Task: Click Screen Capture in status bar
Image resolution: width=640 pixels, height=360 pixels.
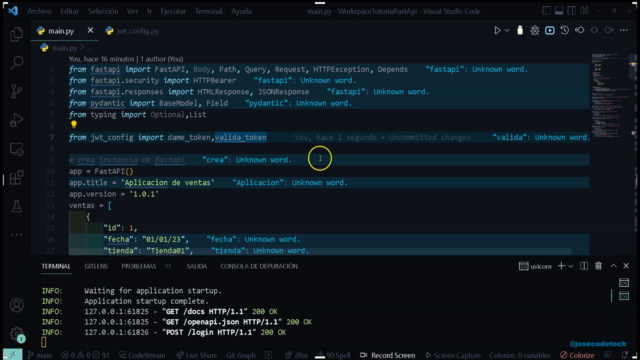Action: pos(453,355)
